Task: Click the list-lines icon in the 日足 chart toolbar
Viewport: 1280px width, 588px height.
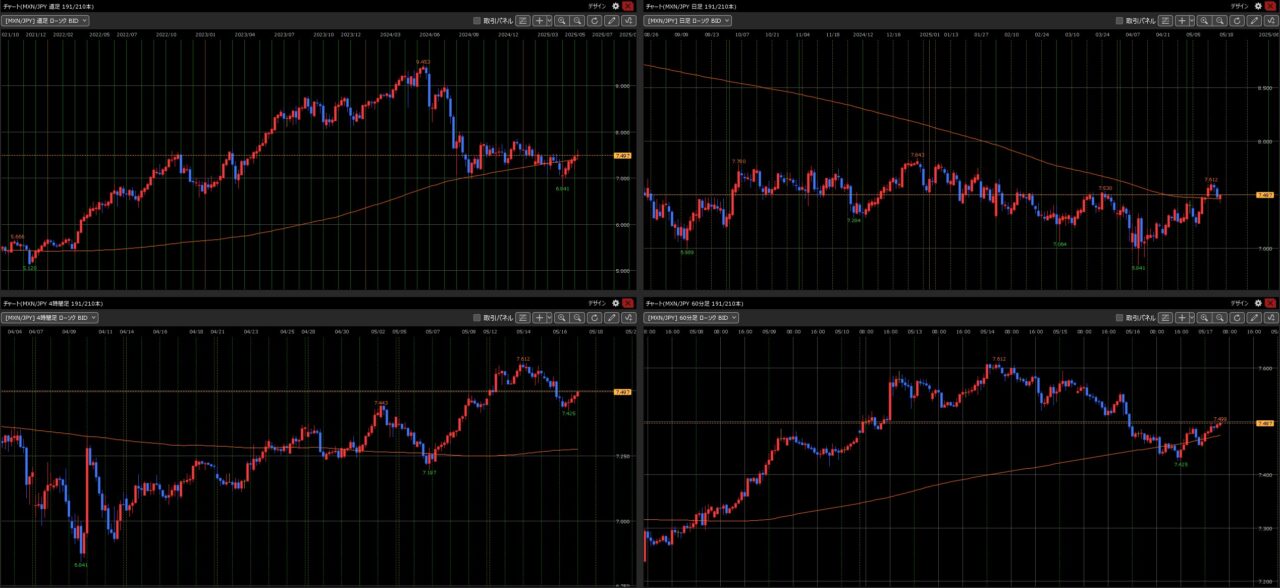Action: coord(1166,20)
